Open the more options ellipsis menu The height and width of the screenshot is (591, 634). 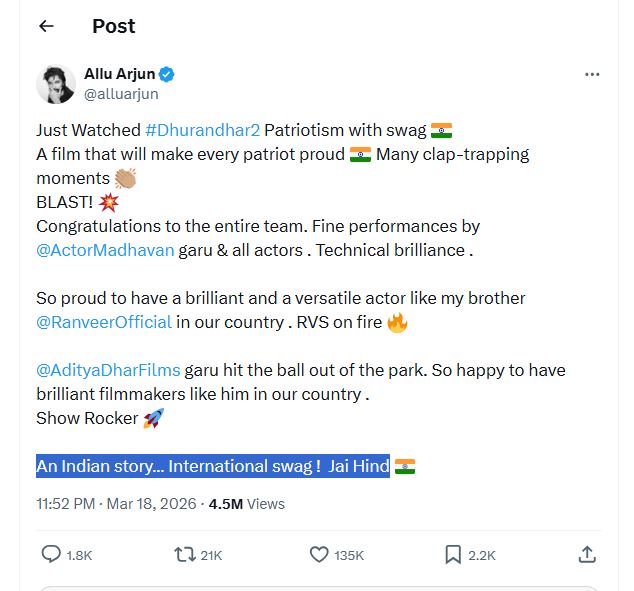pos(592,75)
